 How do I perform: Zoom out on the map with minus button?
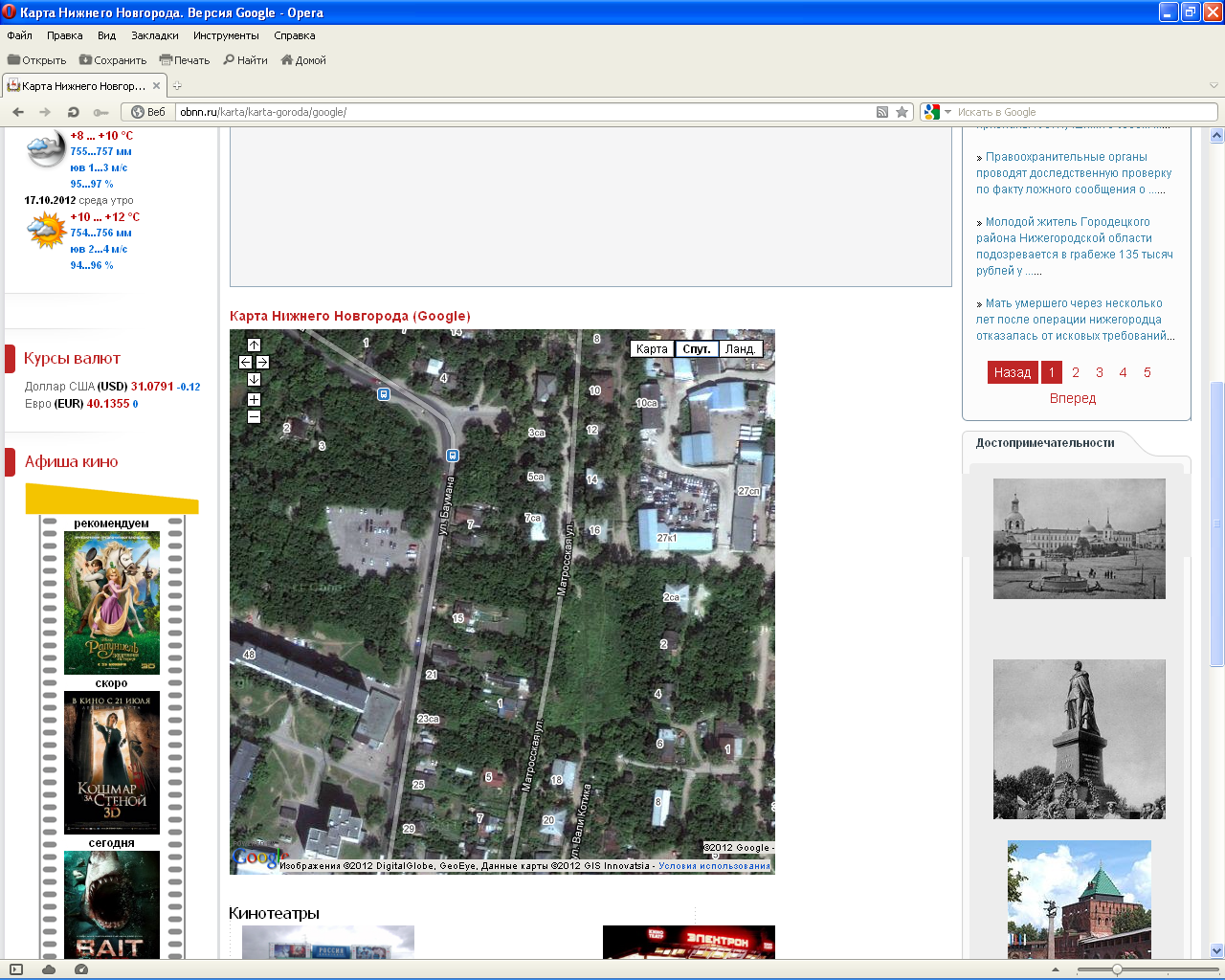point(254,417)
